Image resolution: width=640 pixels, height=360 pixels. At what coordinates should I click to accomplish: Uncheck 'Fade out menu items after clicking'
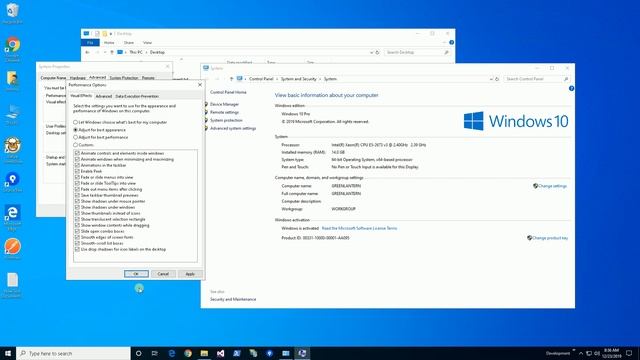pos(77,189)
